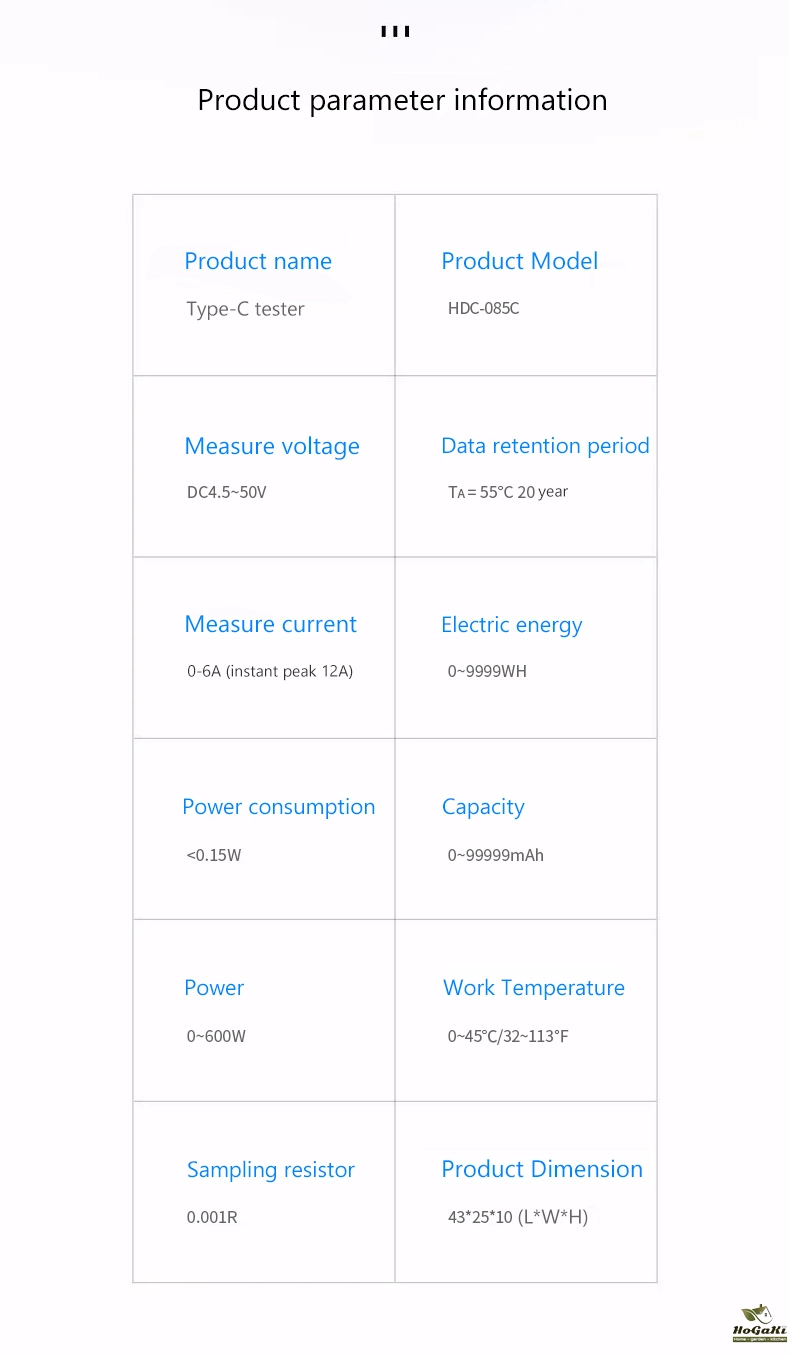The image size is (790, 1356).
Task: Select the "Measure voltage" label
Action: 272,446
